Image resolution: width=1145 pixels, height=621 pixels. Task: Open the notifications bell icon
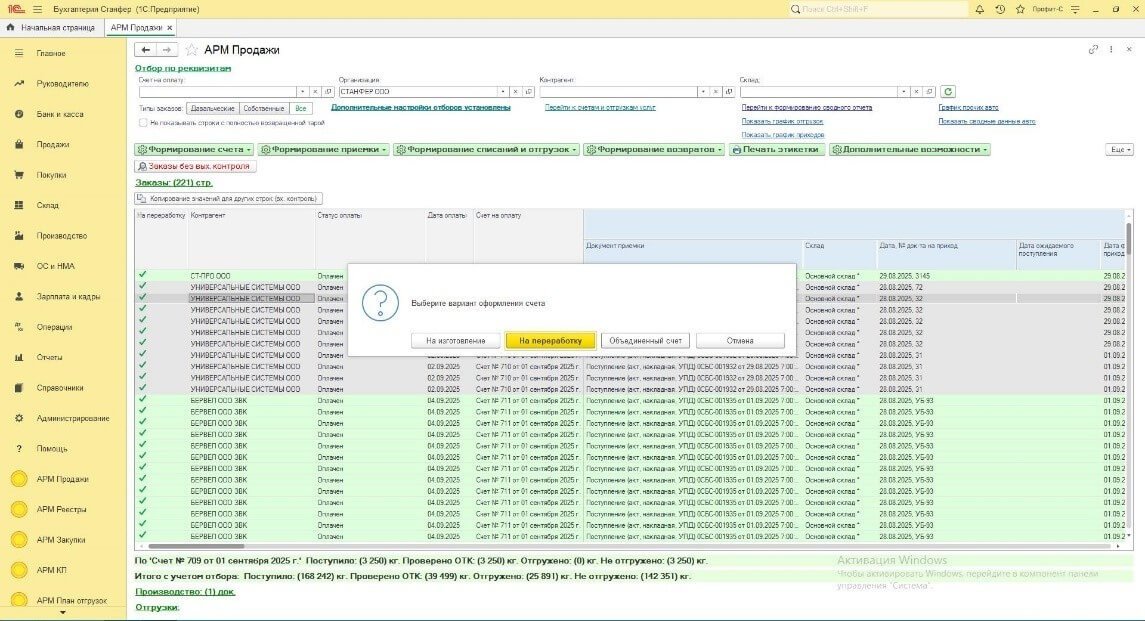click(x=980, y=9)
